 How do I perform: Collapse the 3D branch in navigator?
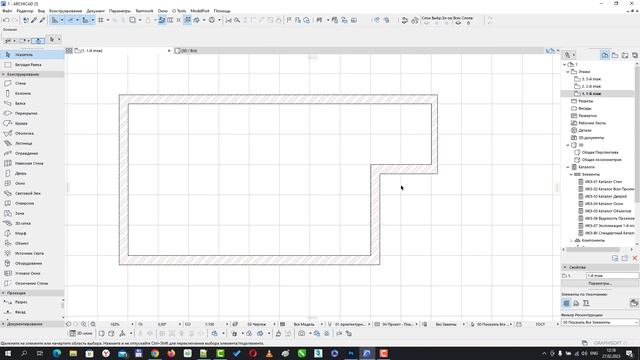click(568, 145)
